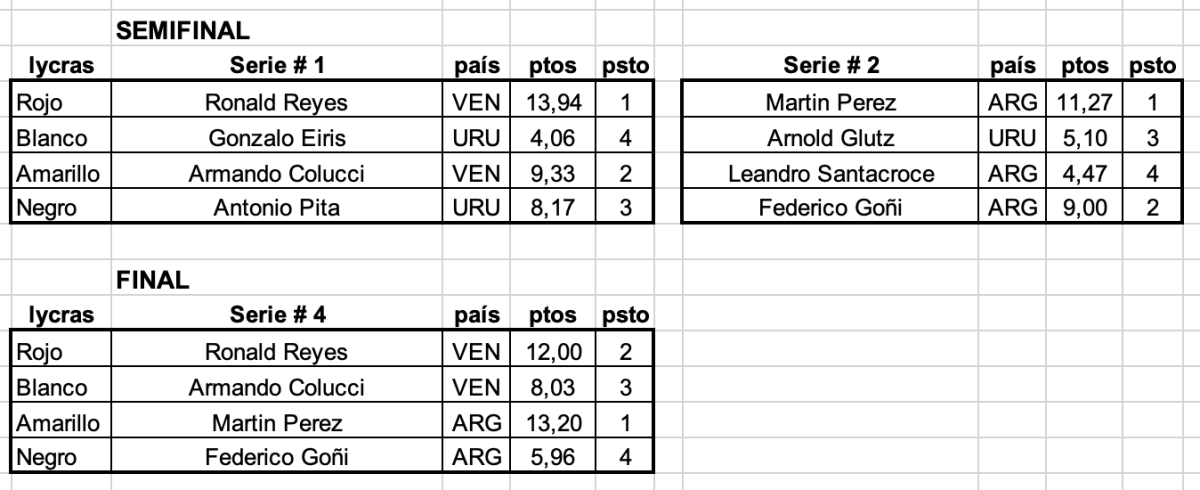Click Federico Goñi in the Final table

(x=275, y=459)
